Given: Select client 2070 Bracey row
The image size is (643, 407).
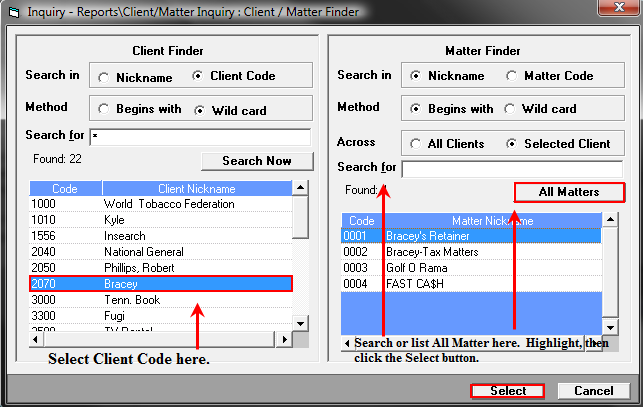Looking at the screenshot, I should pos(160,284).
